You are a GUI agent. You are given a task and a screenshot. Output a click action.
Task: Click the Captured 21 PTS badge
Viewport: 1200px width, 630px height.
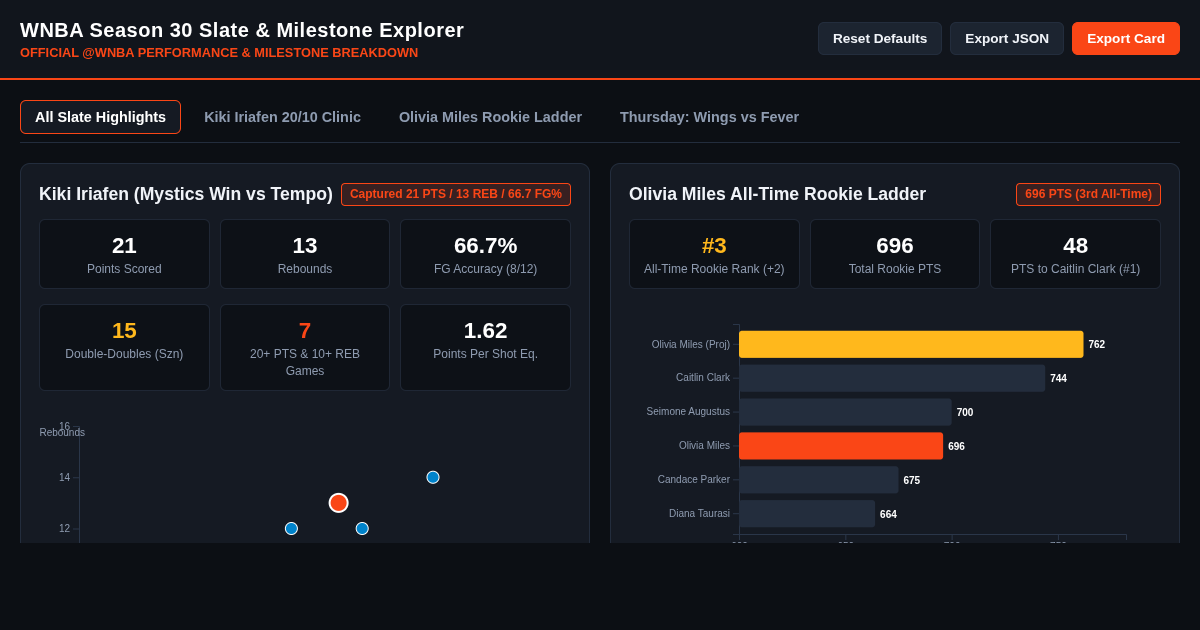tap(456, 194)
